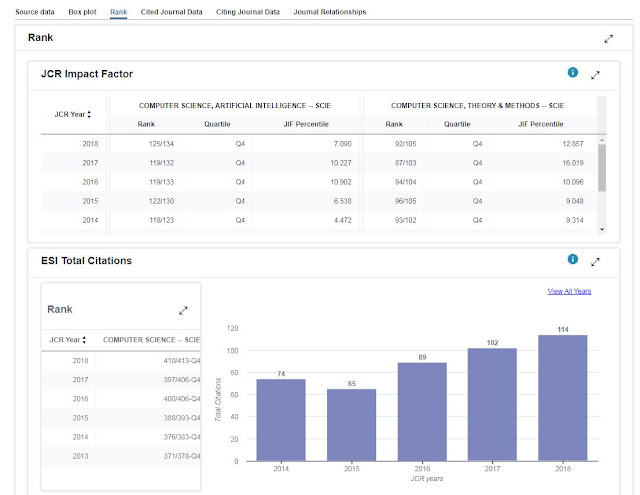Select rank cell 119/132 for 2017
Screen dimensions: 640x495
pos(161,163)
